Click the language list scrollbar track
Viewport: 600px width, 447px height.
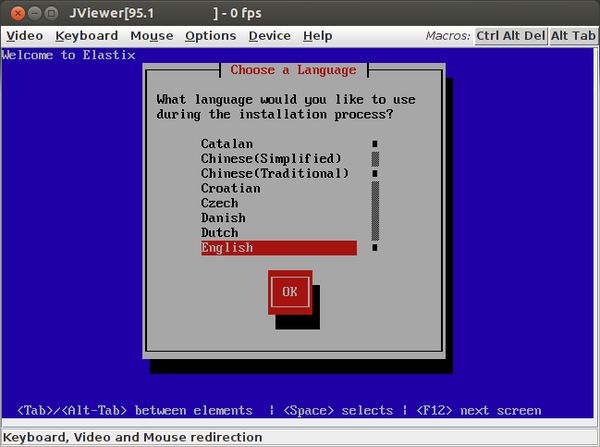pos(375,196)
